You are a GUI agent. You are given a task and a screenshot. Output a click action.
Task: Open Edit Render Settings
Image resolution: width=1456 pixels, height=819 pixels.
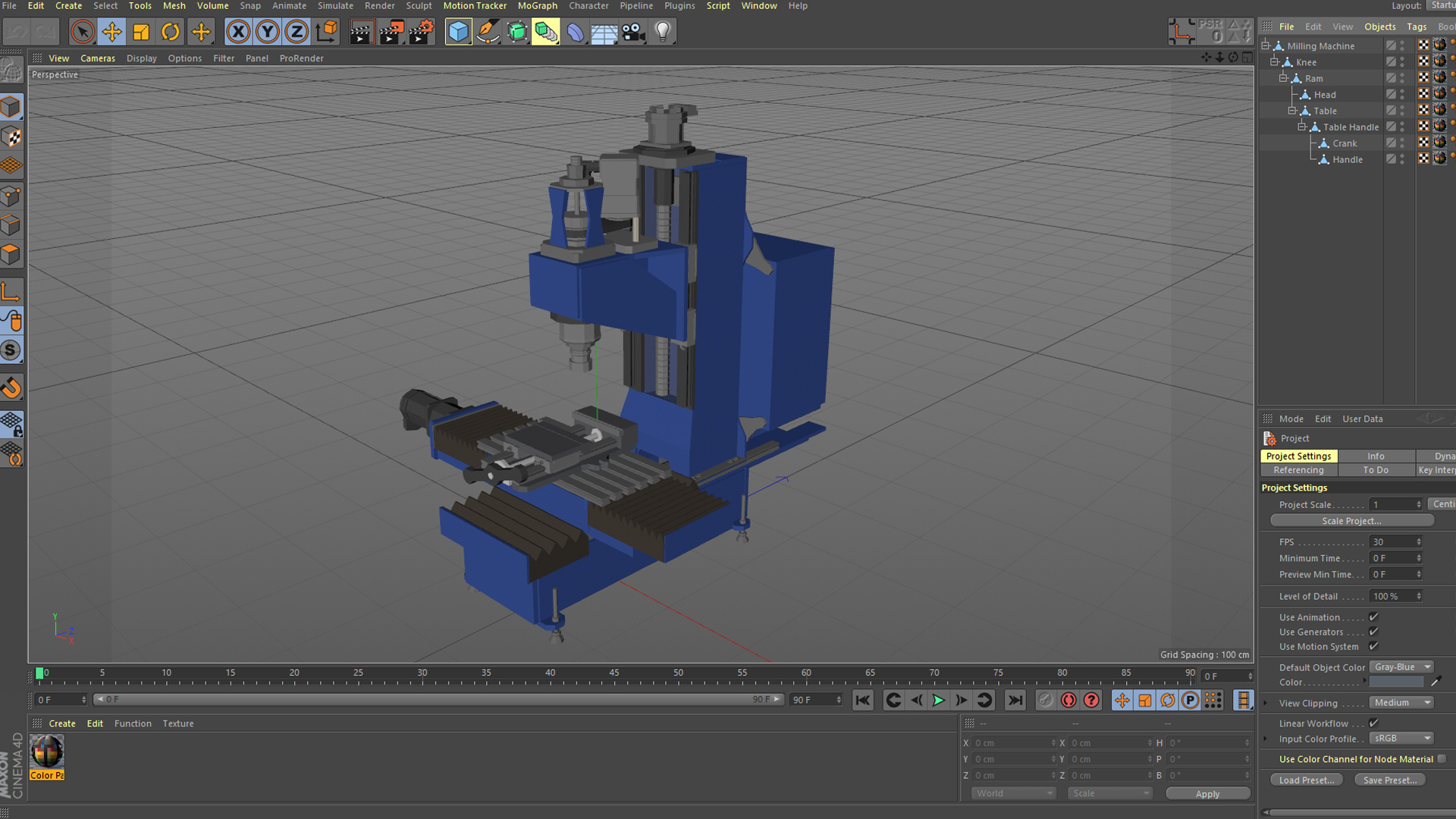[422, 31]
